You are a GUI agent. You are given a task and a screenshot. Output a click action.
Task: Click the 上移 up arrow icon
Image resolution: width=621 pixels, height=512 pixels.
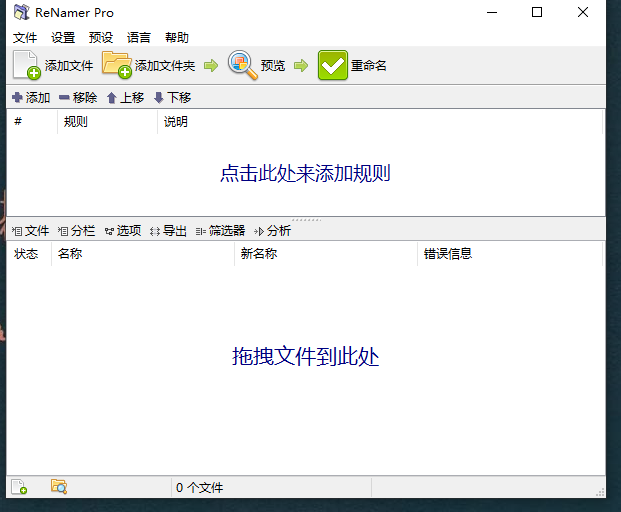coord(112,98)
